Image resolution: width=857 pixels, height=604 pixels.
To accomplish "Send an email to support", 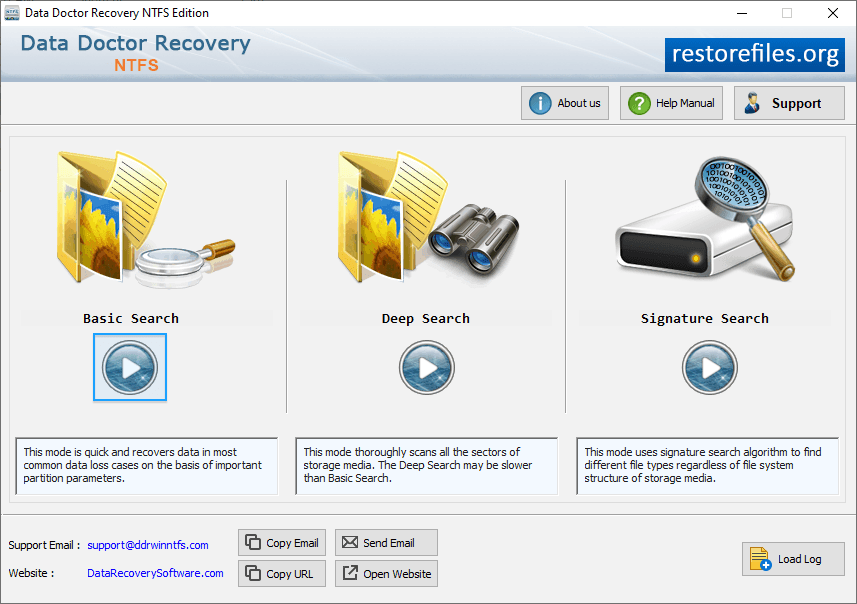I will tap(386, 543).
